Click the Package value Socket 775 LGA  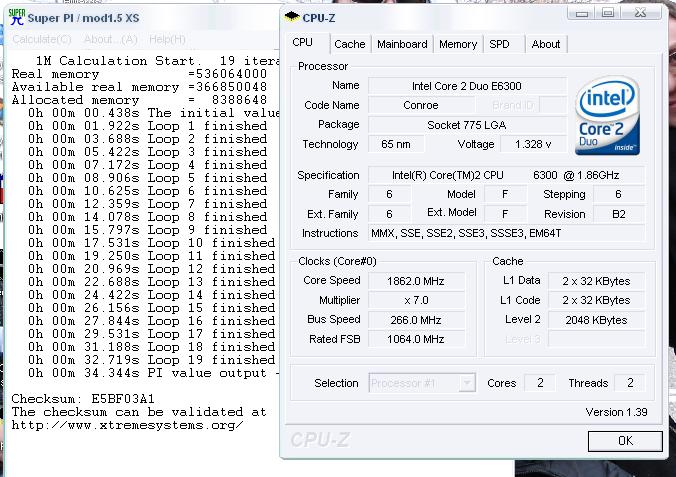point(467,125)
